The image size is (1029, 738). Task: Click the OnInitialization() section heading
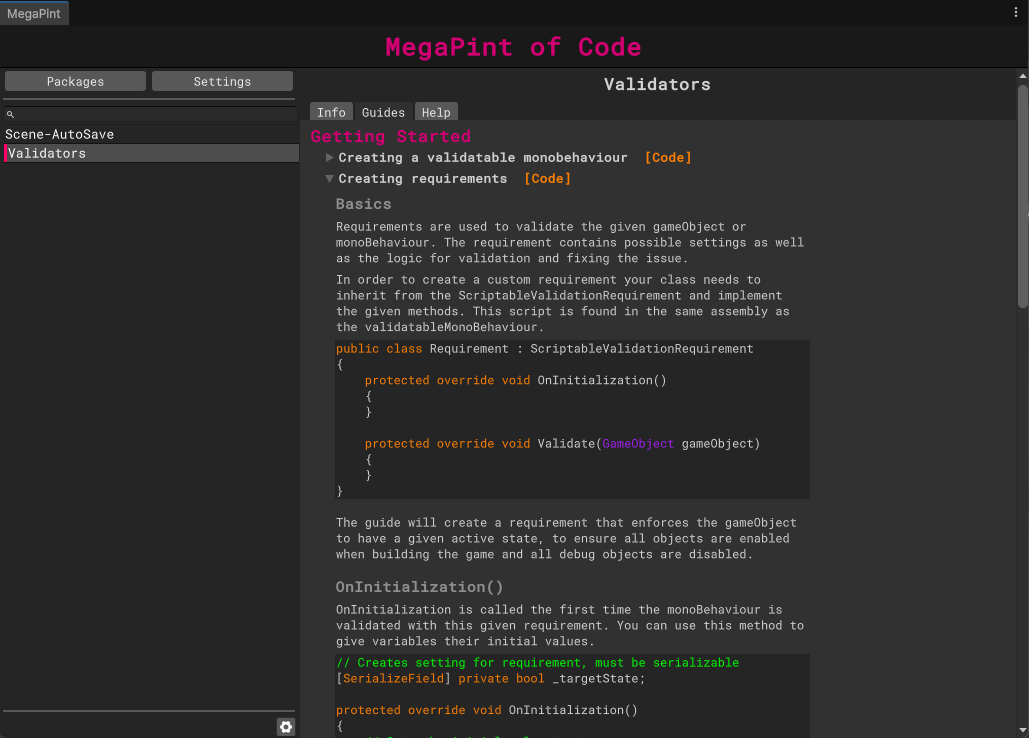coord(419,587)
